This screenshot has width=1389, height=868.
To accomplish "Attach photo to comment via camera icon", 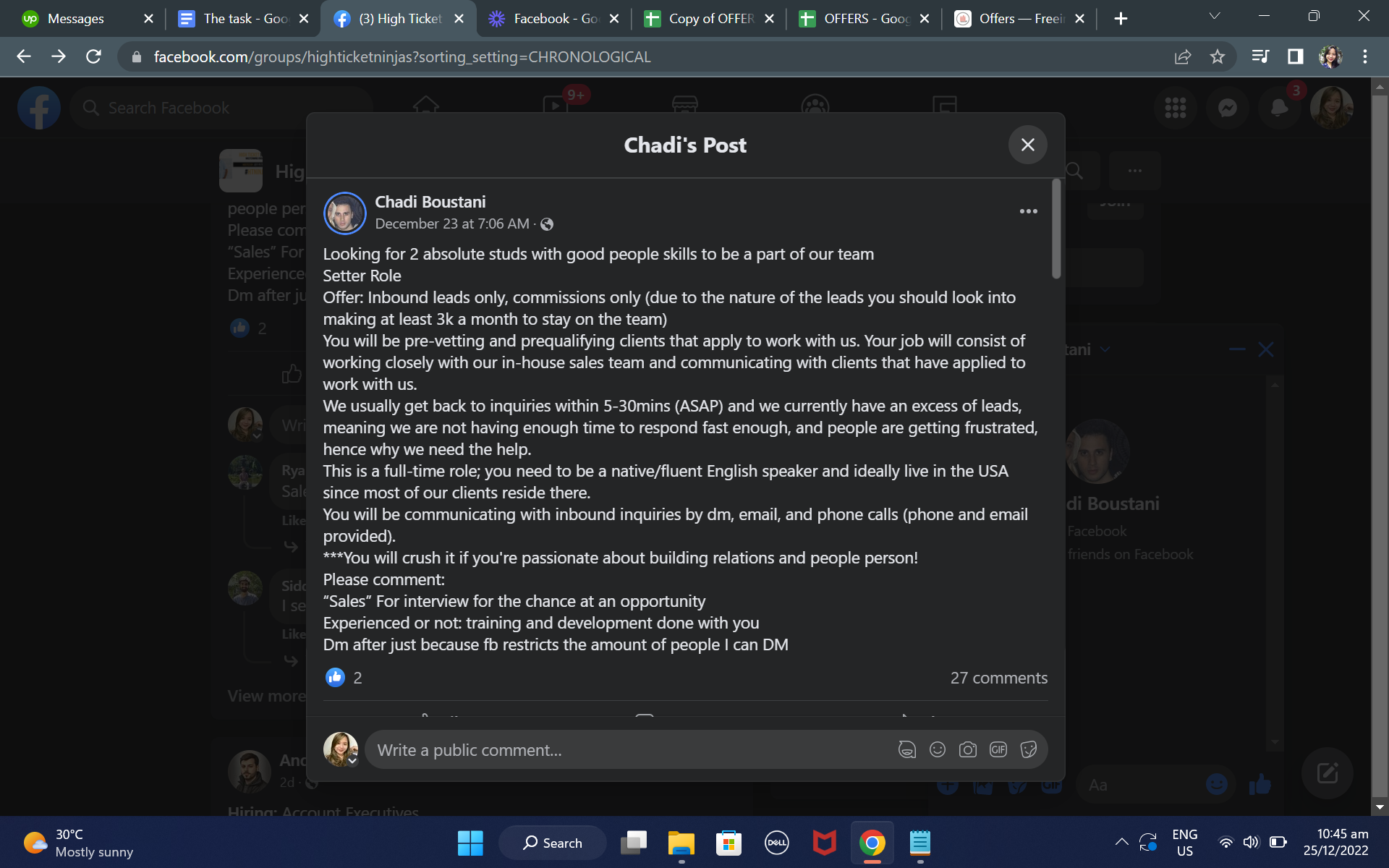I will 968,750.
